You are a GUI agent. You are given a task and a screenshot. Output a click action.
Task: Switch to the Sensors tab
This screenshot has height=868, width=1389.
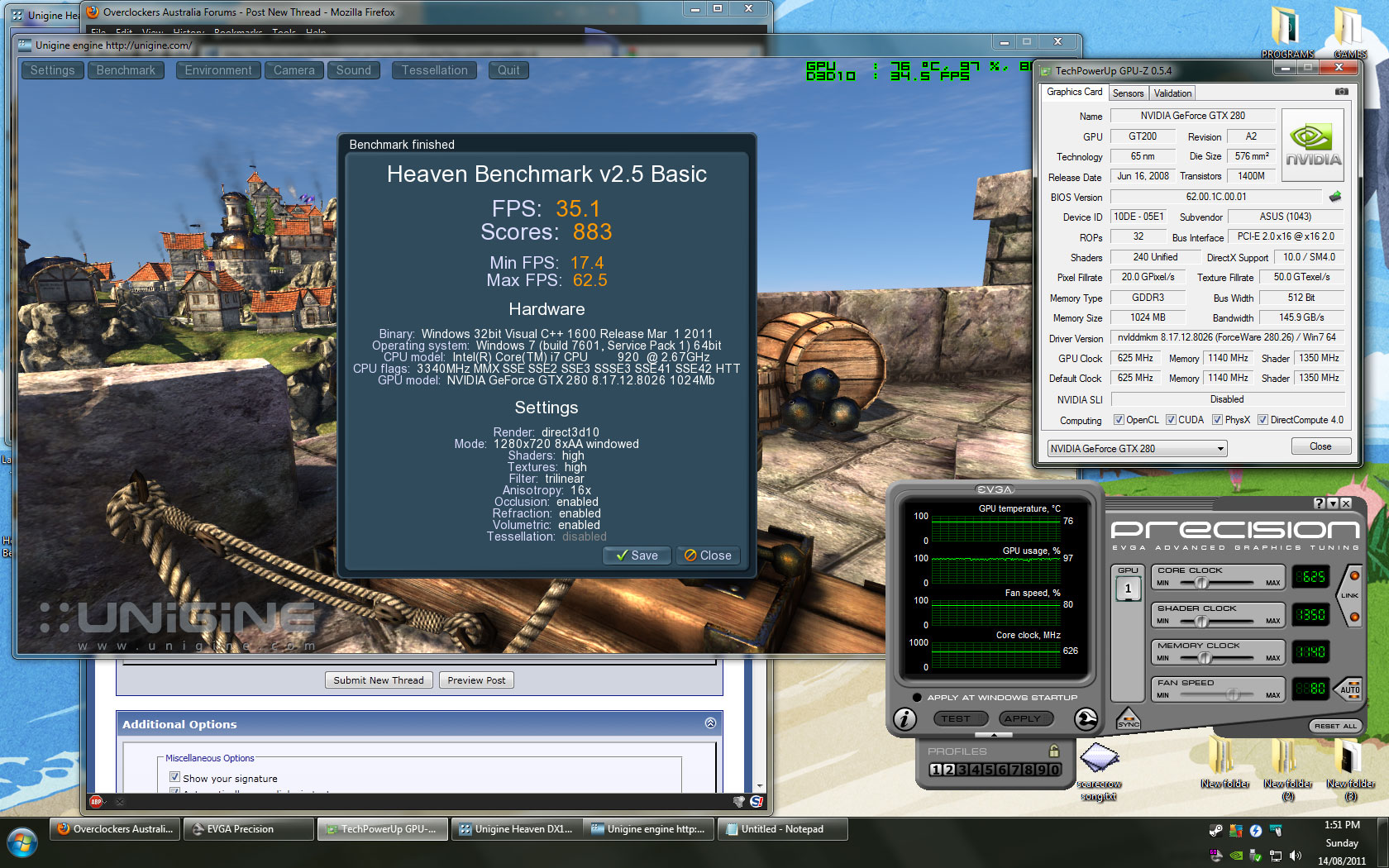[1128, 93]
